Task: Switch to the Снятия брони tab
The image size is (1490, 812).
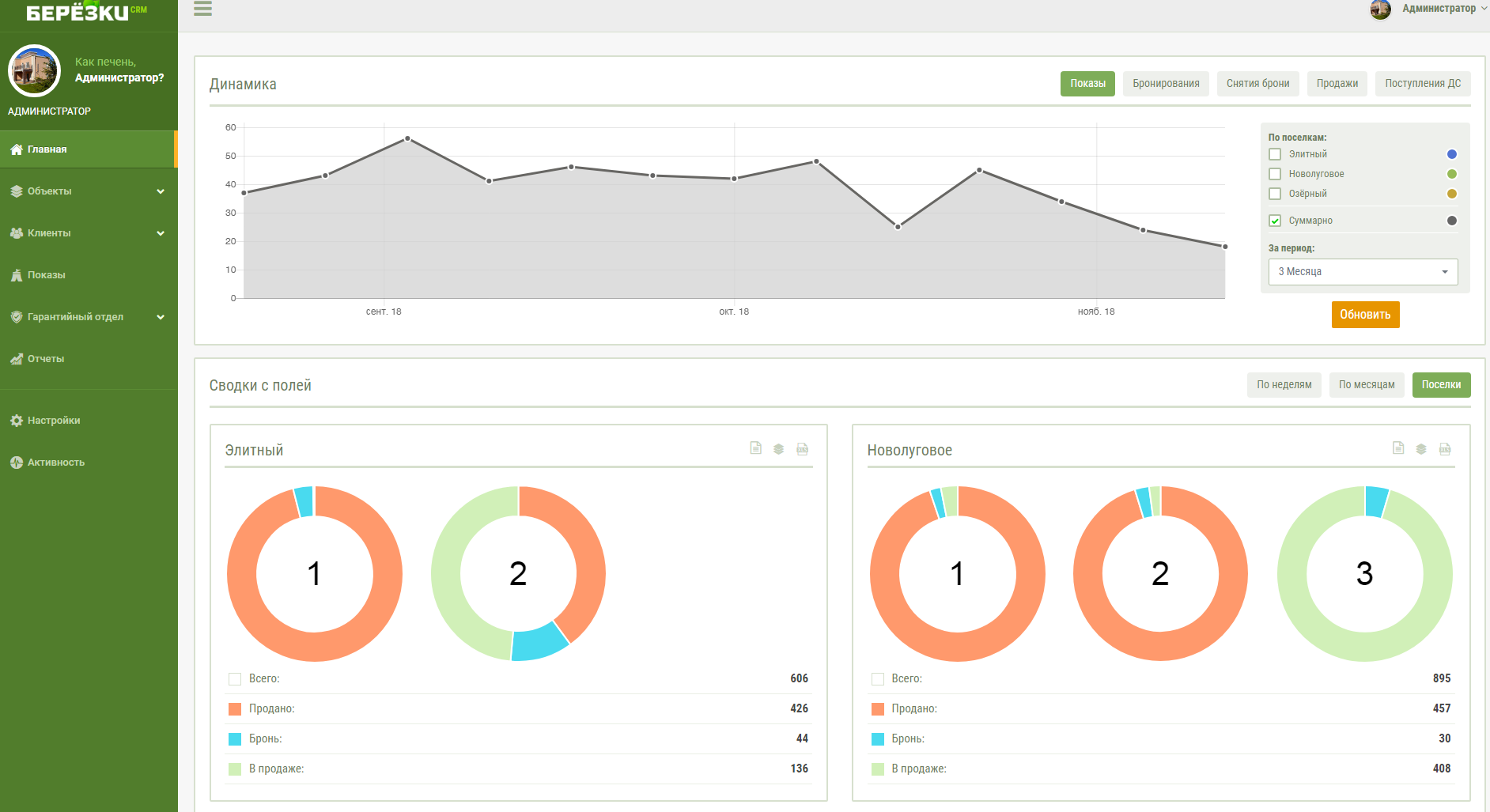Action: point(1257,84)
